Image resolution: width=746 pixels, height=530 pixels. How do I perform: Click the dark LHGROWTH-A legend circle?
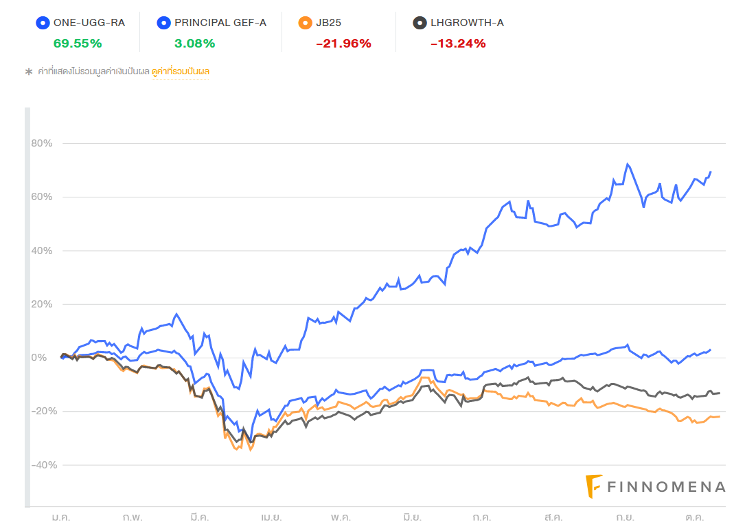pos(420,22)
